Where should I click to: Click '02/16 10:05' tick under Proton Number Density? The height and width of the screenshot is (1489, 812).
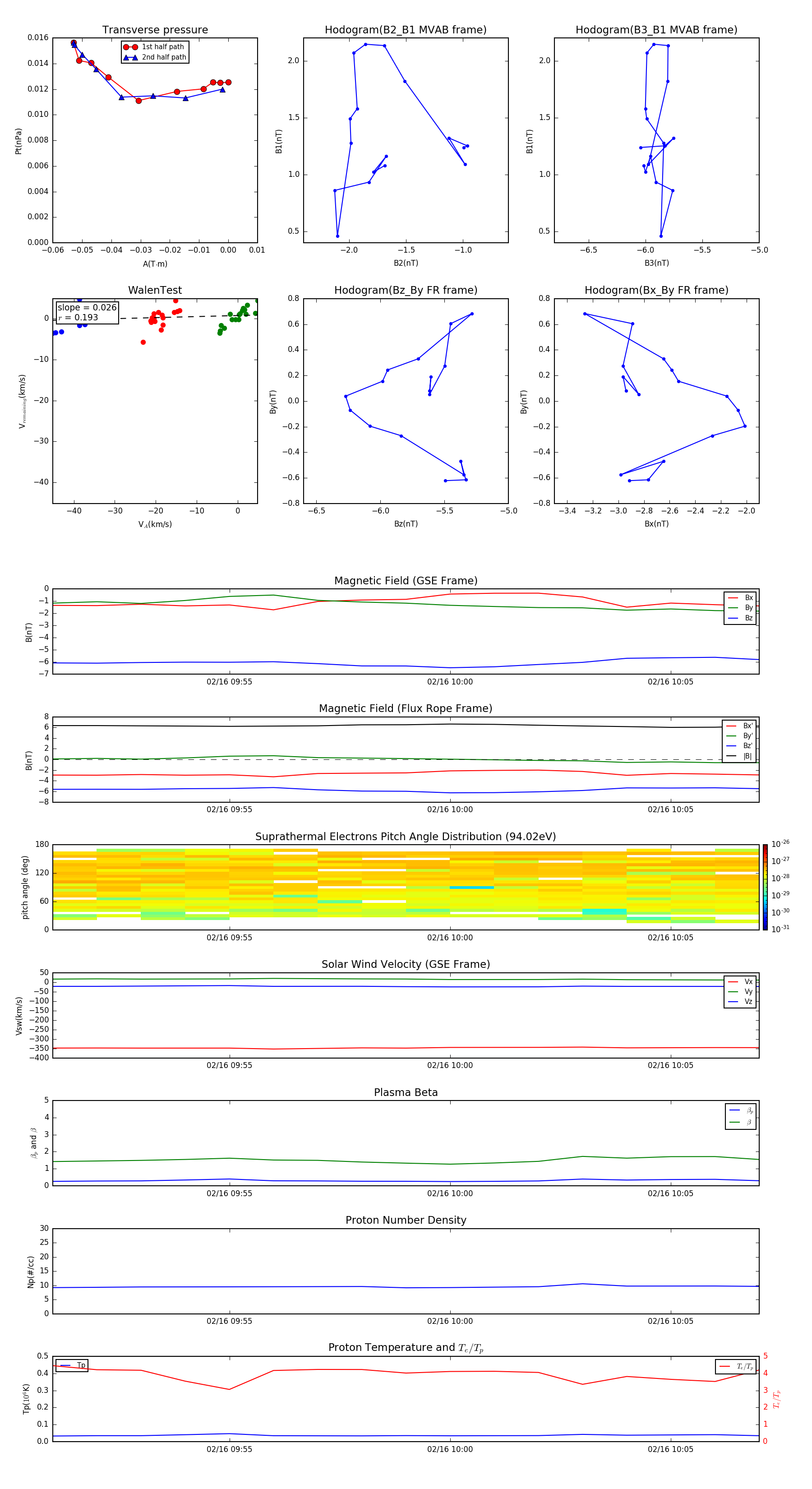[670, 1321]
